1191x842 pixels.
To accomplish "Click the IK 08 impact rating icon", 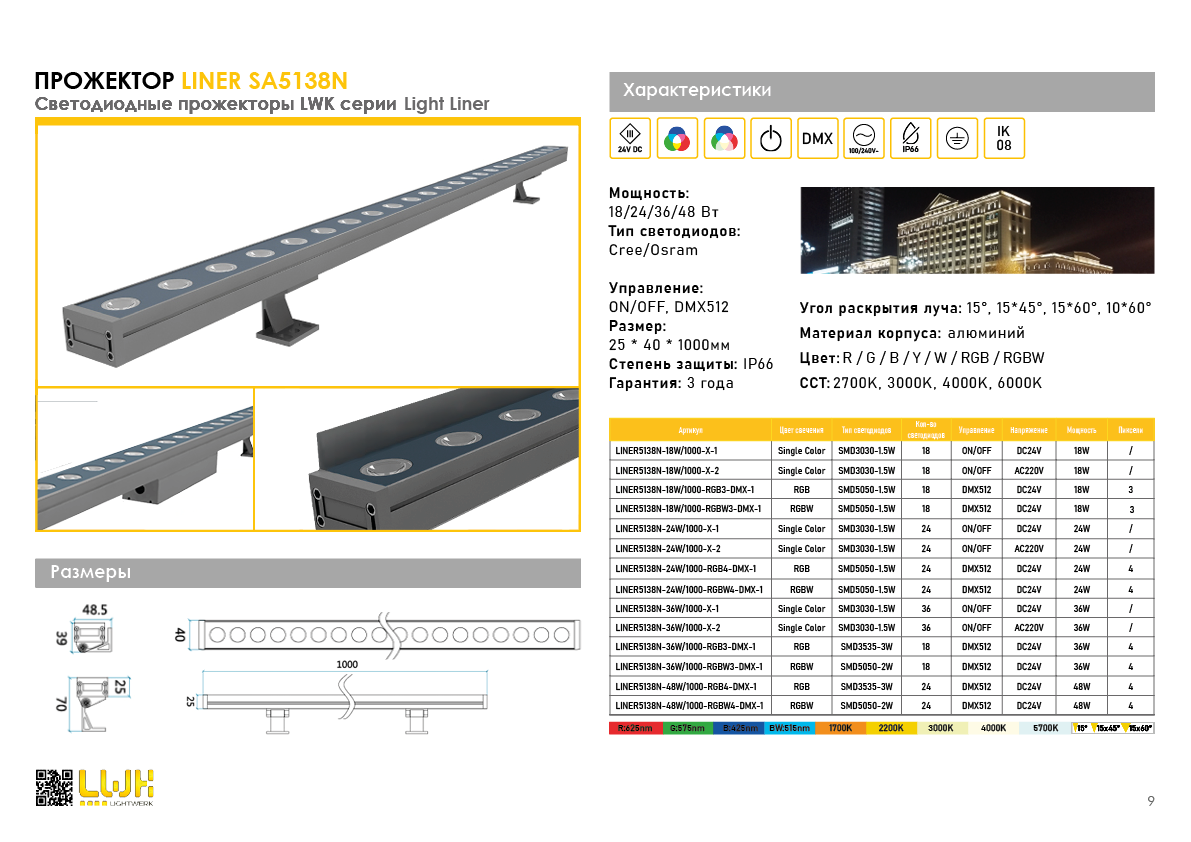I will (1003, 138).
